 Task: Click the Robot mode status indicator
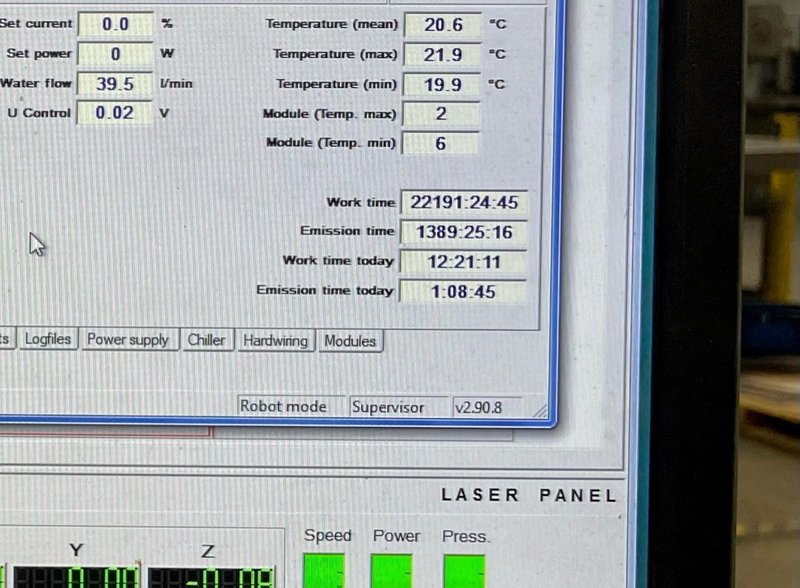tap(287, 406)
